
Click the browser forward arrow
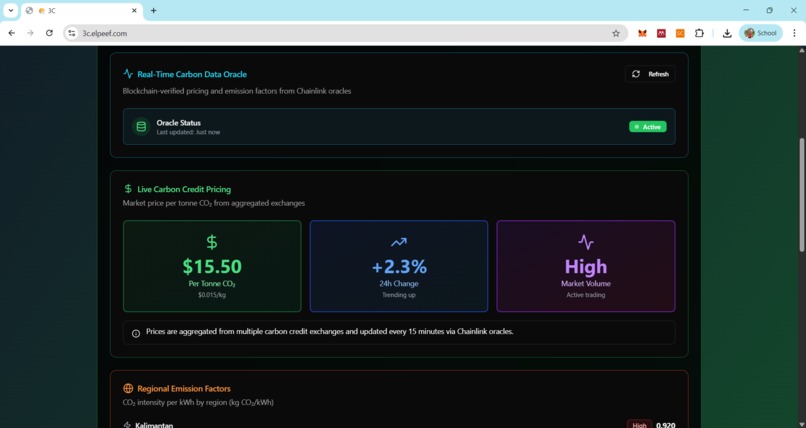(x=30, y=33)
